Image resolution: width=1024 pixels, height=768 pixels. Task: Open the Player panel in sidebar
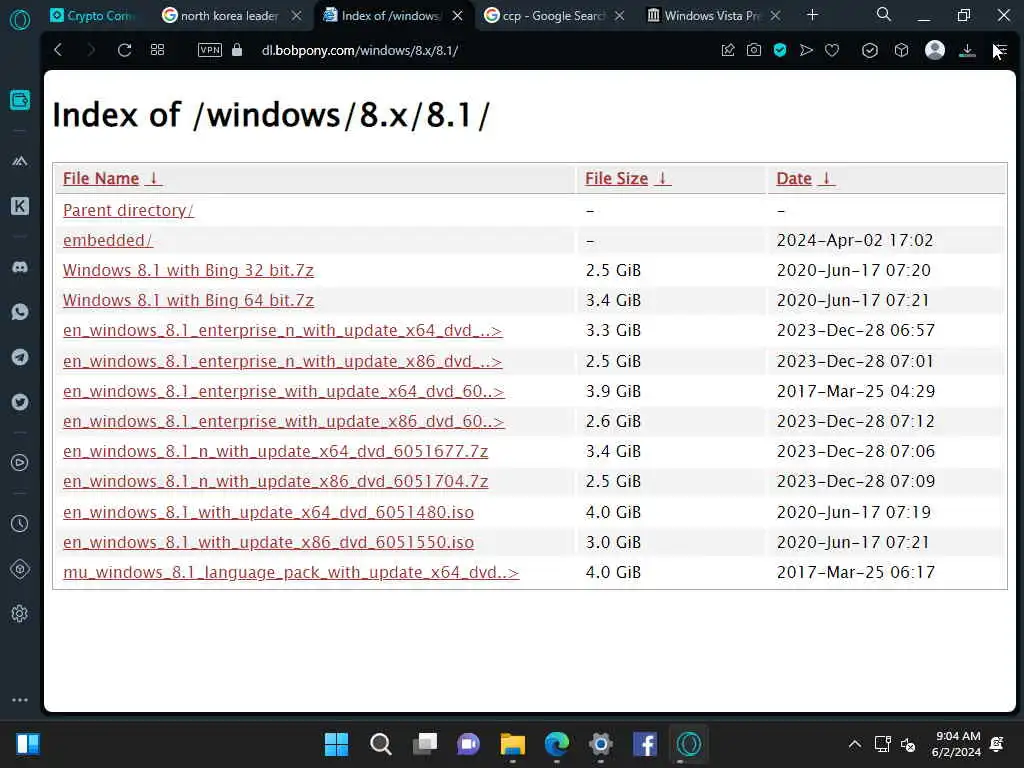(x=20, y=462)
